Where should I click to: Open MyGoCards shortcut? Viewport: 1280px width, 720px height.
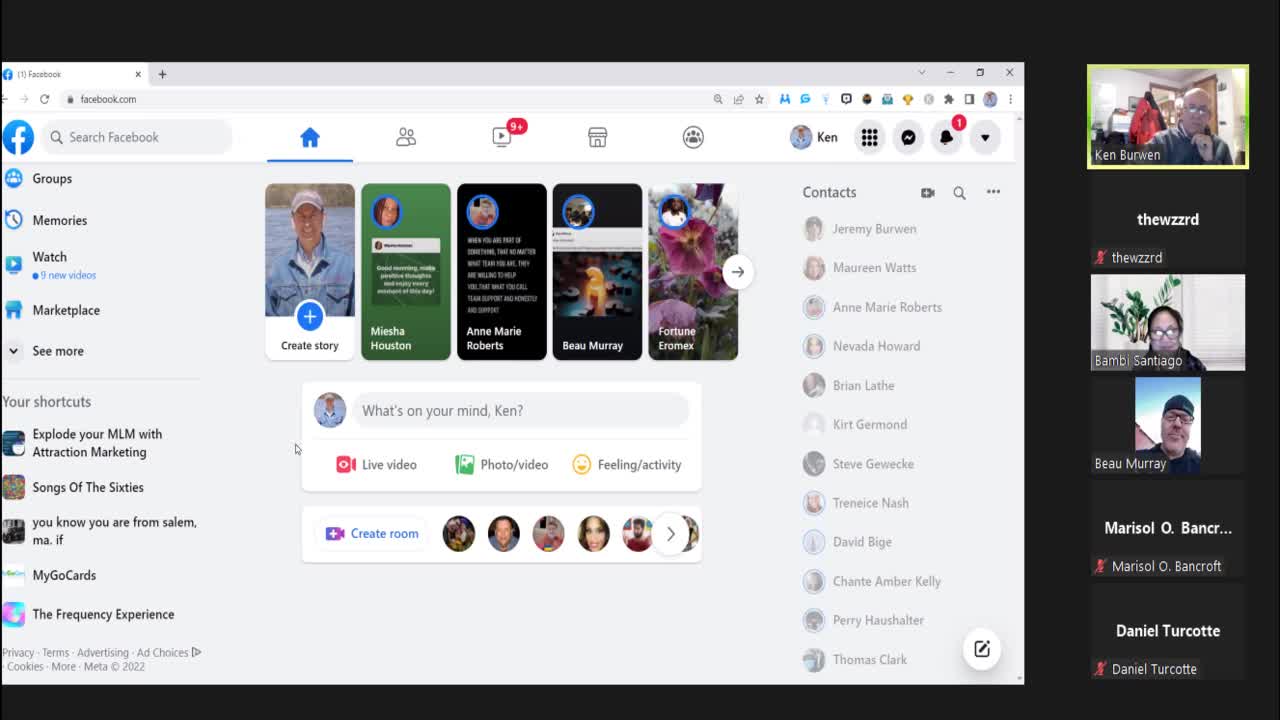coord(50,575)
